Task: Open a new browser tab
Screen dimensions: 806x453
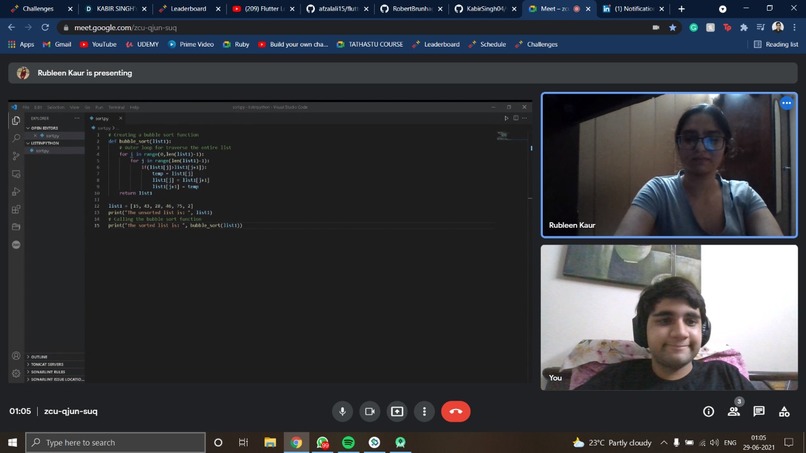Action: [x=682, y=9]
